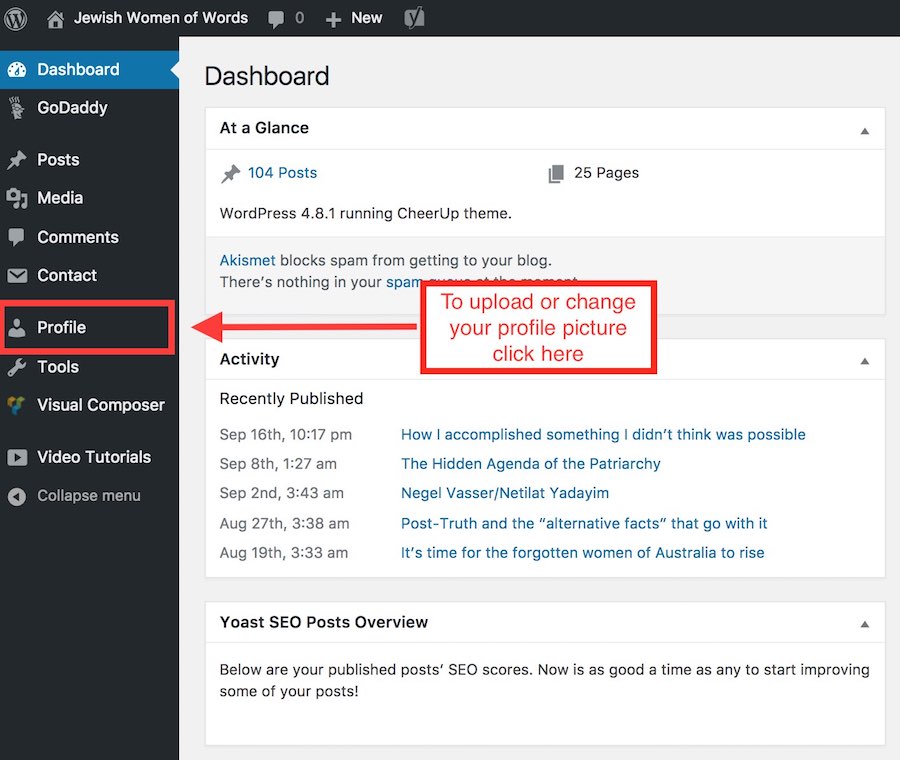This screenshot has width=900, height=760.
Task: Click the Media icon in sidebar
Action: (17, 199)
